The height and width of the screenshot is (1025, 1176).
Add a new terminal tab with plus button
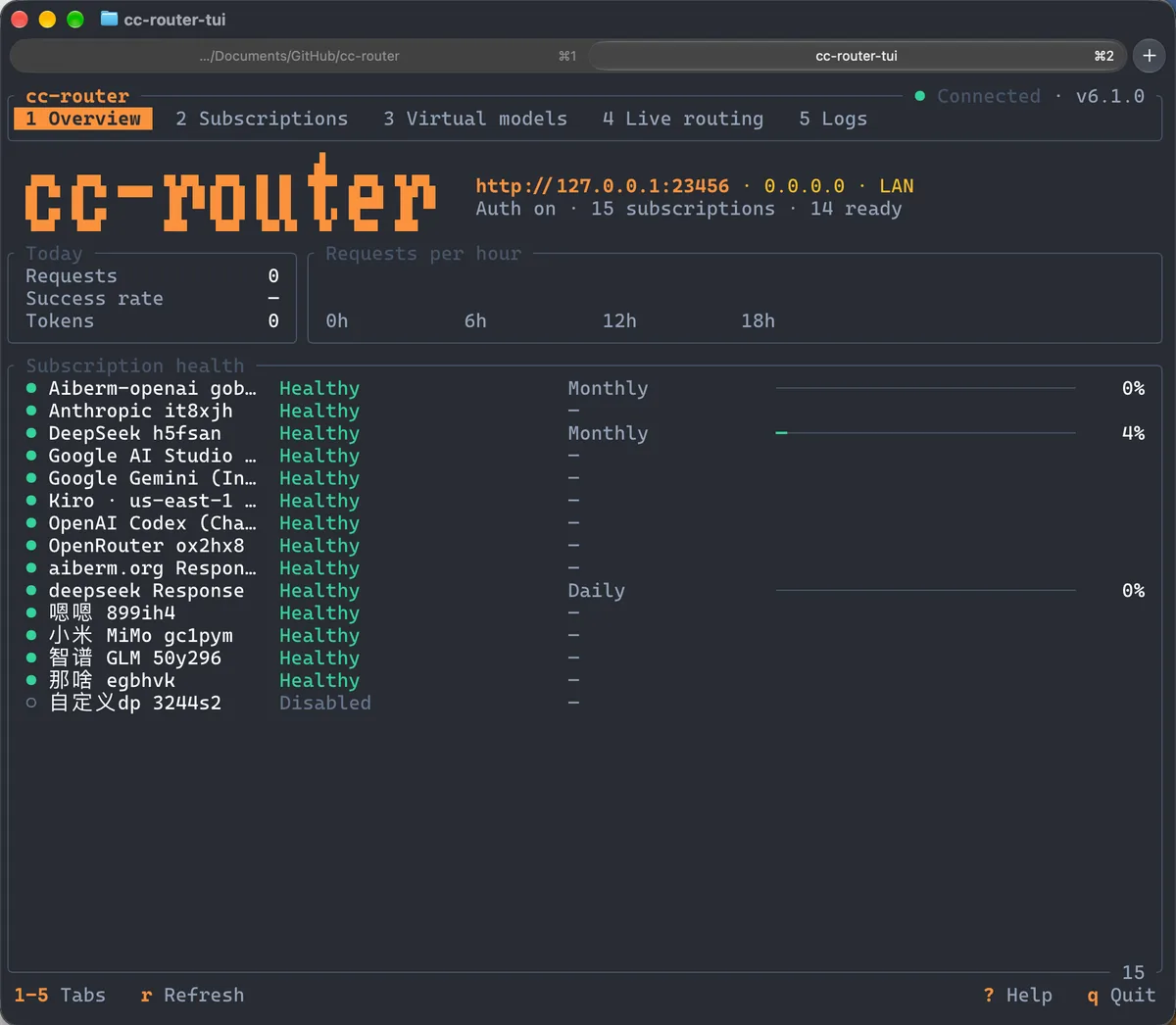1150,56
